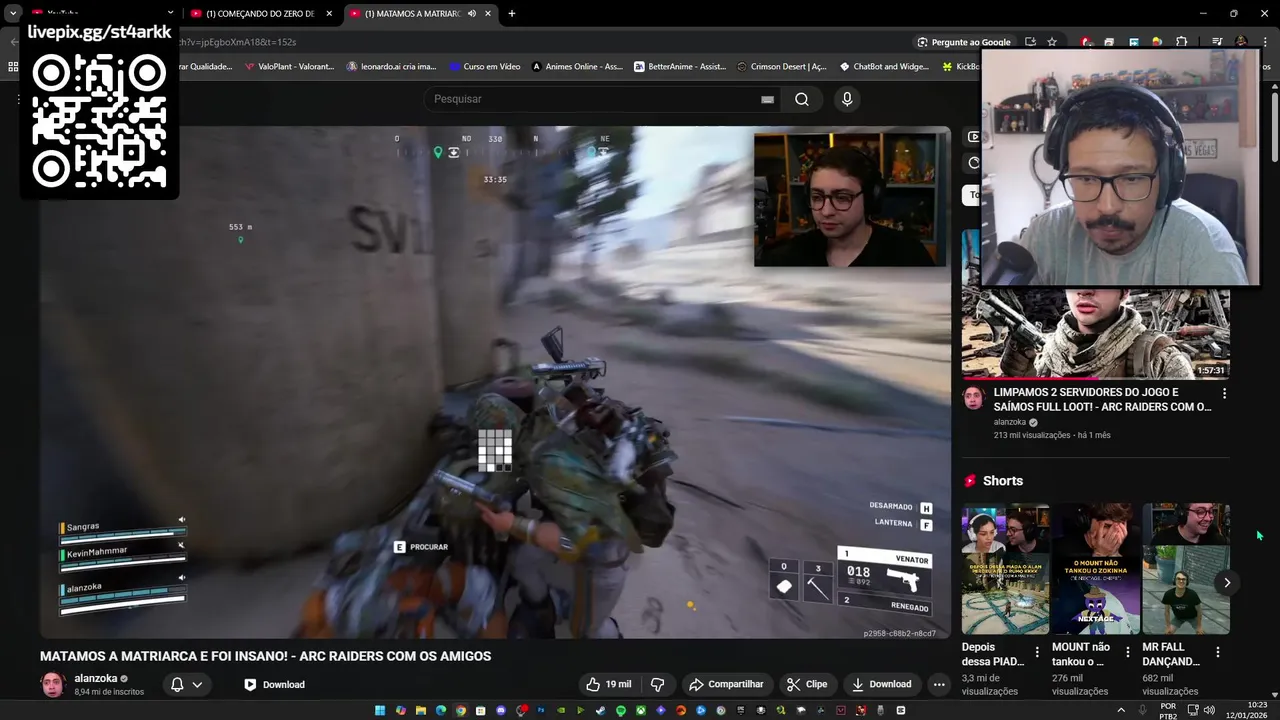This screenshot has height=720, width=1280.
Task: Bookmark this page with the star icon
Action: (x=1052, y=42)
